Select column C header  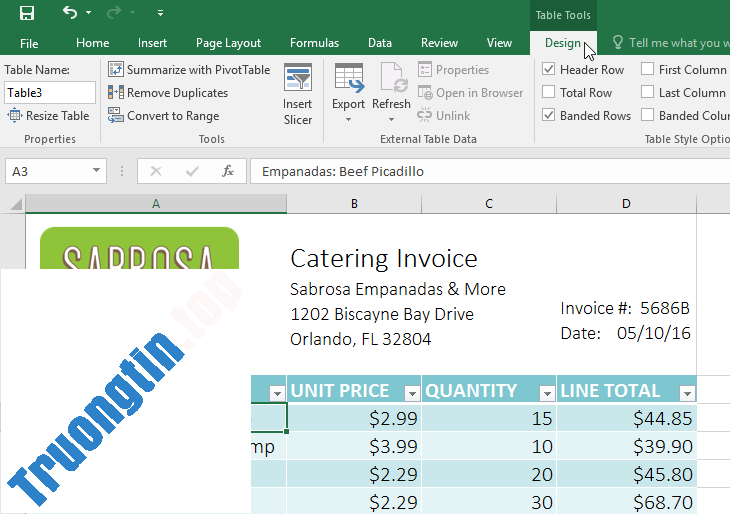point(489,204)
